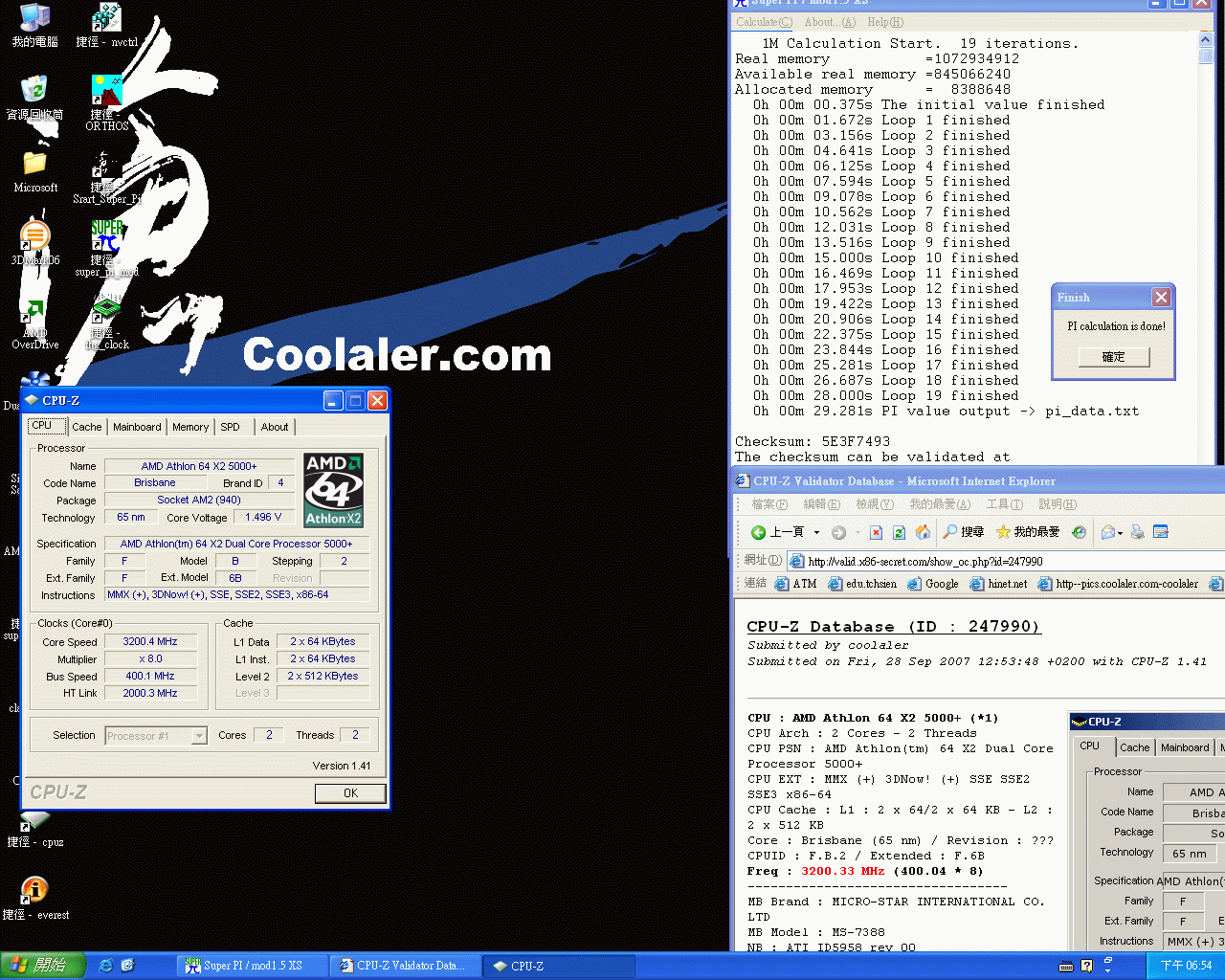
Task: Open the 我的電腦 desktop icon
Action: coord(34,25)
